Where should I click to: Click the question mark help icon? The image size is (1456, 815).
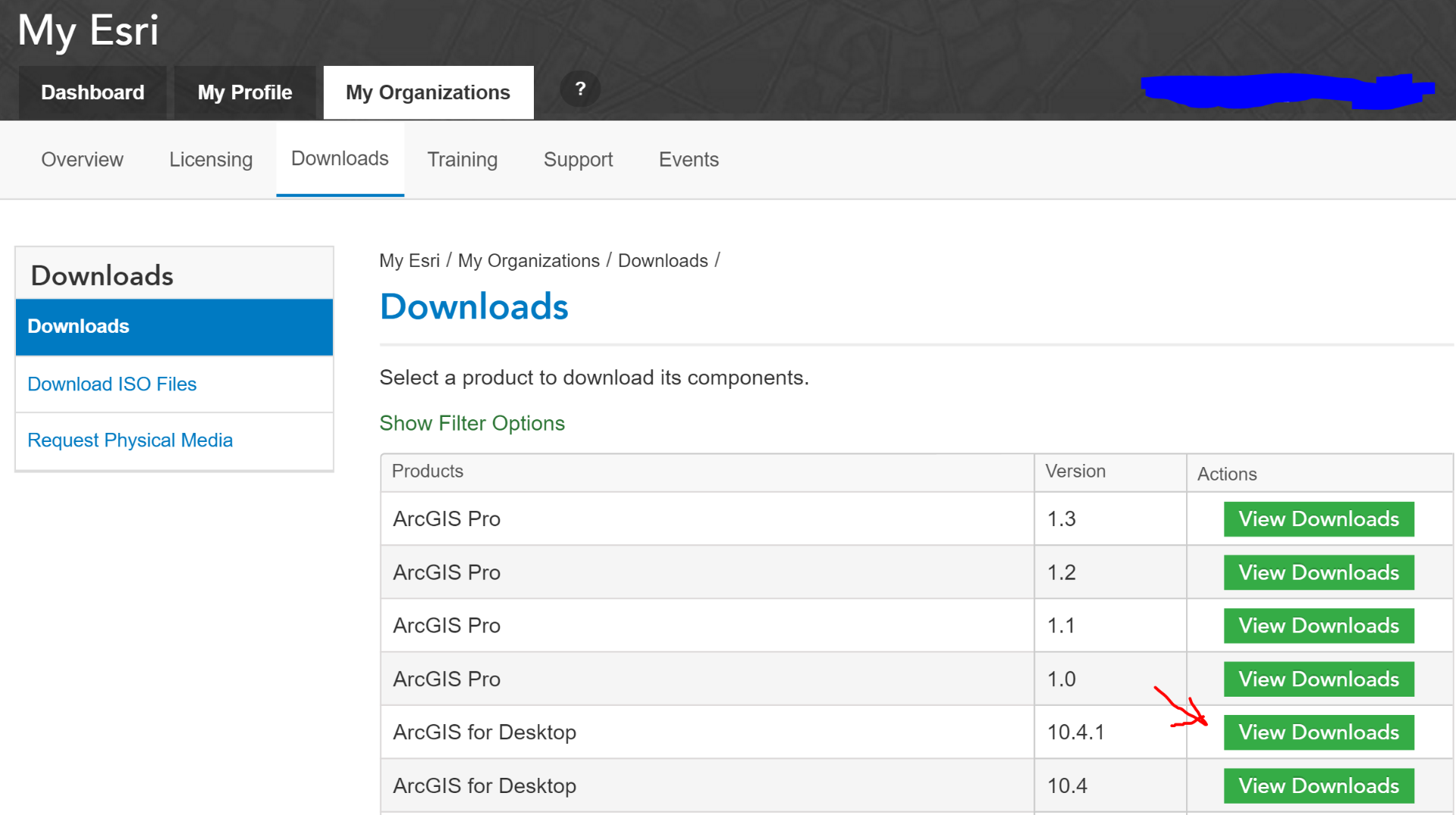pyautogui.click(x=580, y=89)
